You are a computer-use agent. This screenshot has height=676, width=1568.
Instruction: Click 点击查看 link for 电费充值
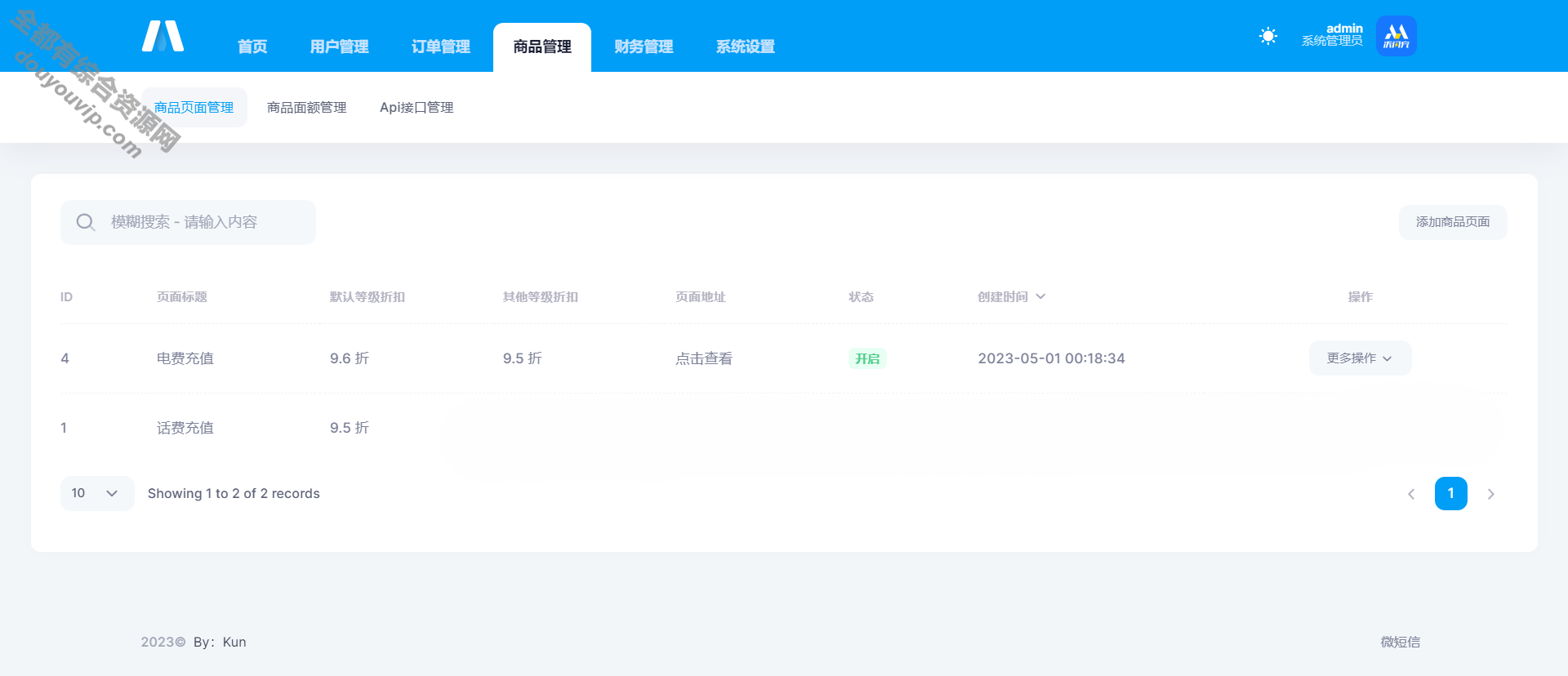point(704,358)
